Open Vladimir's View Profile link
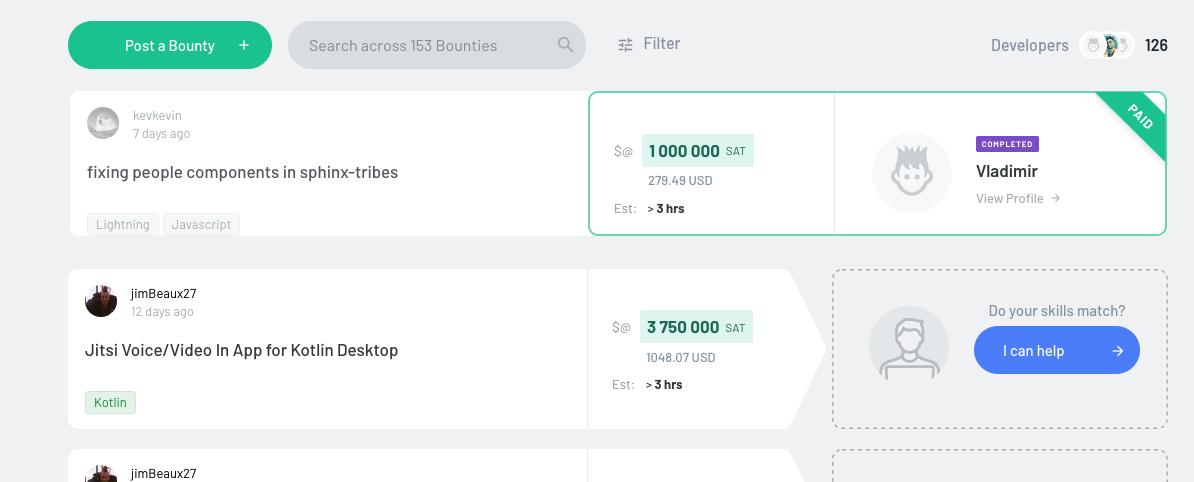The image size is (1194, 482). pos(1009,199)
